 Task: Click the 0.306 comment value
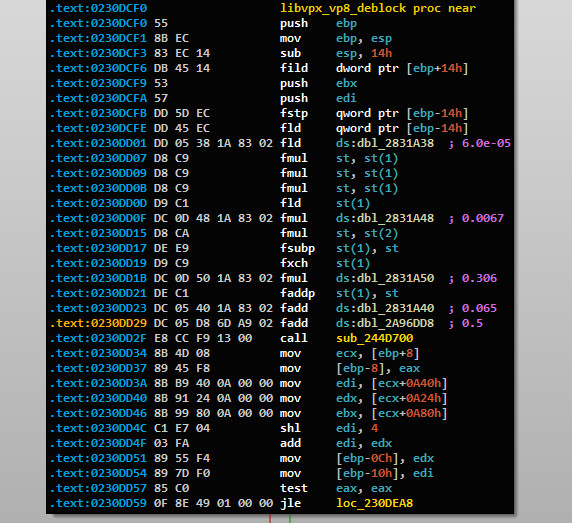(479, 278)
